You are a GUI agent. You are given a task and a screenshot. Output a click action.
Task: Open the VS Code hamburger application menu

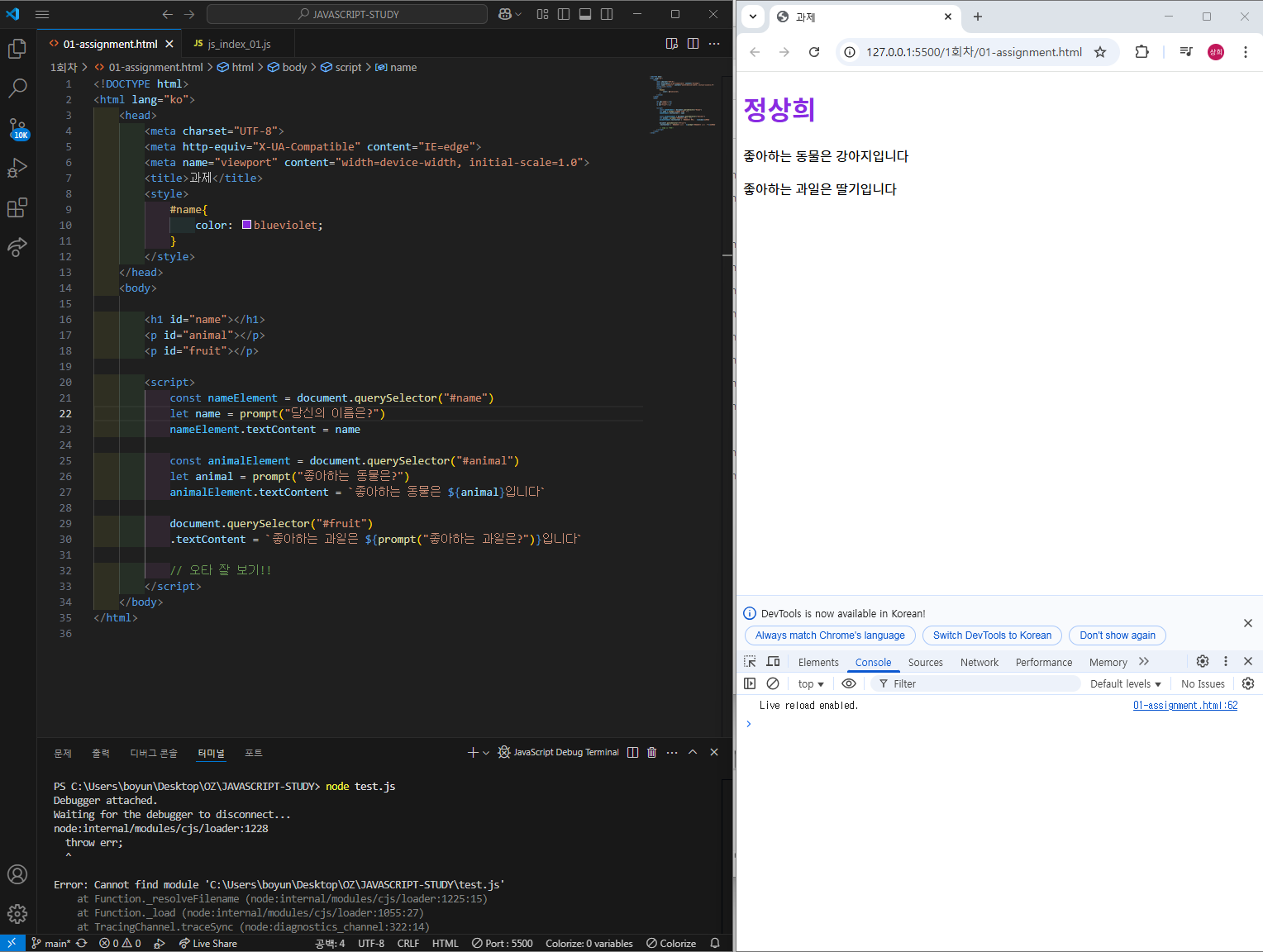[42, 14]
